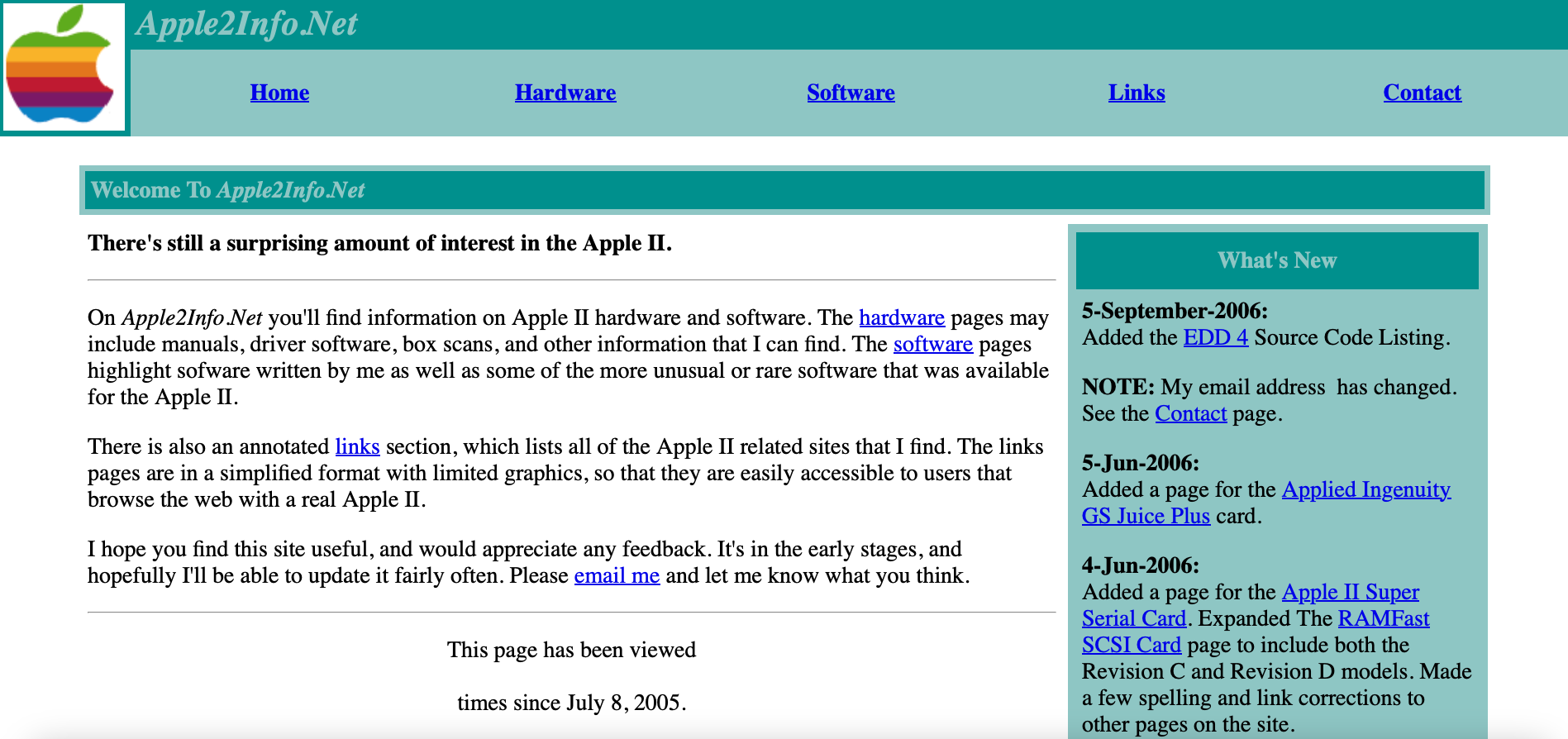Open the GS Juice Plus link
The image size is (1568, 739).
click(x=1146, y=517)
